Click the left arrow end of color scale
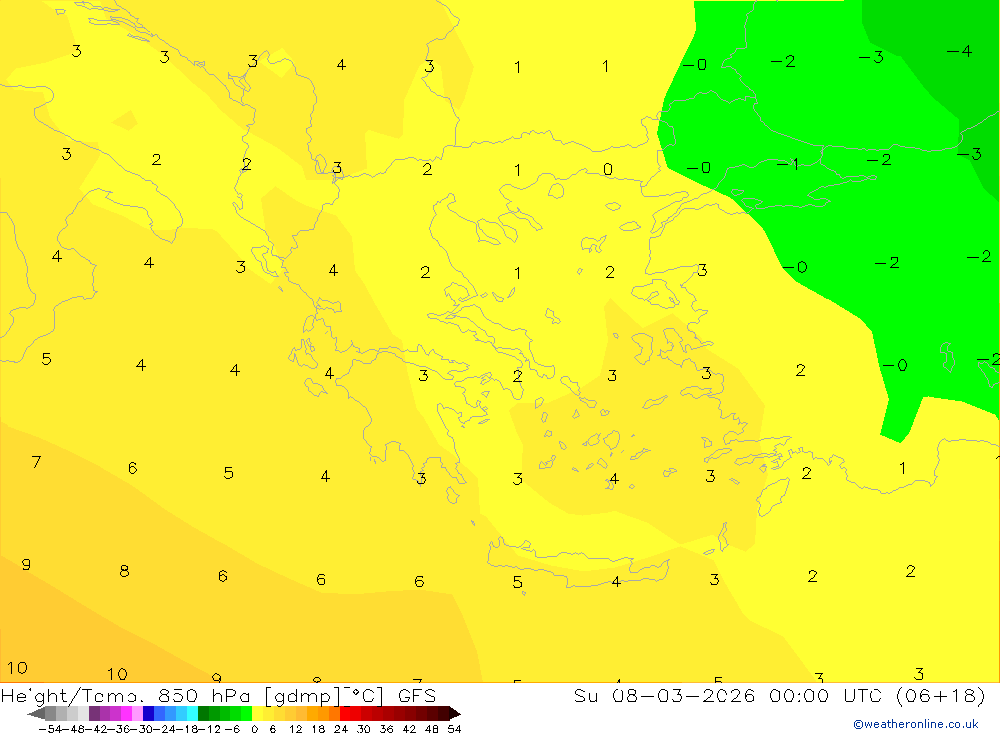This screenshot has height=733, width=1000. tap(36, 714)
